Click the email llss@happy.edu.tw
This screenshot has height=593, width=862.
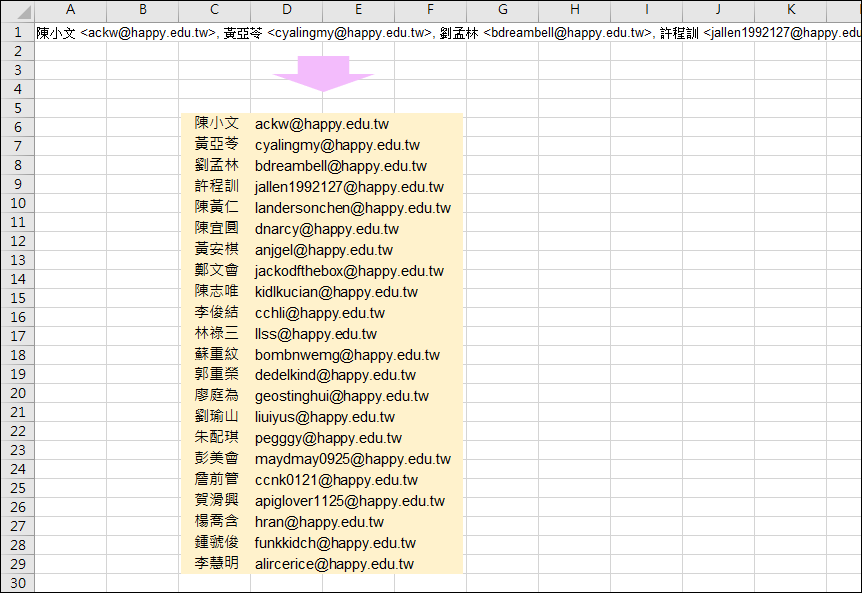coord(316,334)
